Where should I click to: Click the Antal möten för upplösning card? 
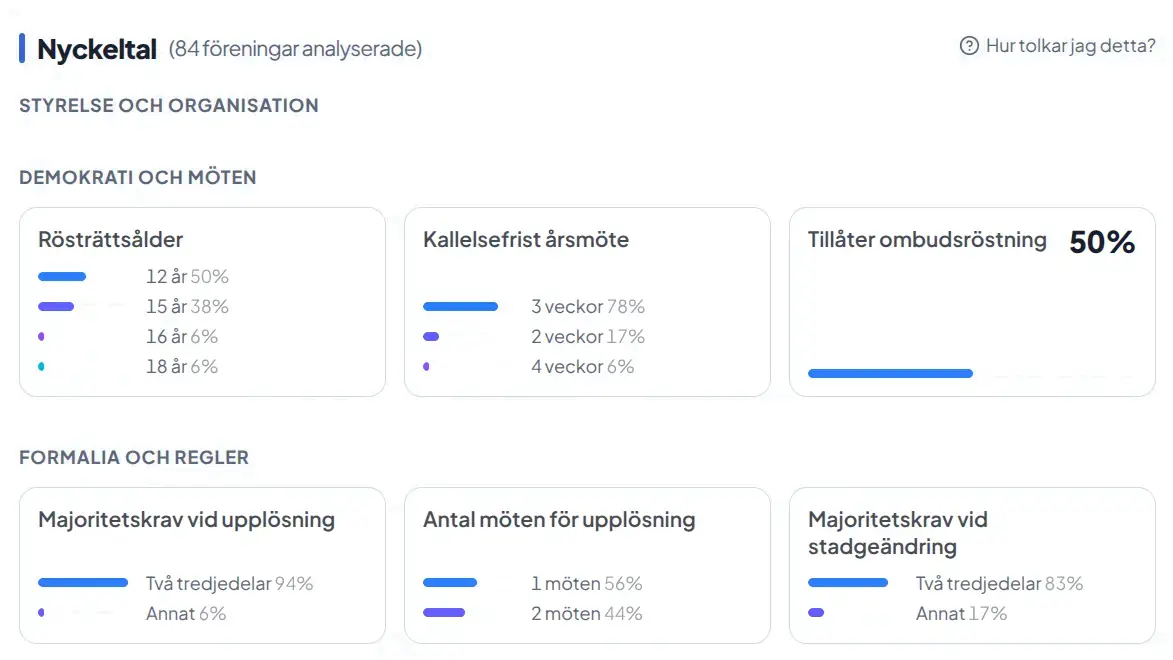(587, 565)
